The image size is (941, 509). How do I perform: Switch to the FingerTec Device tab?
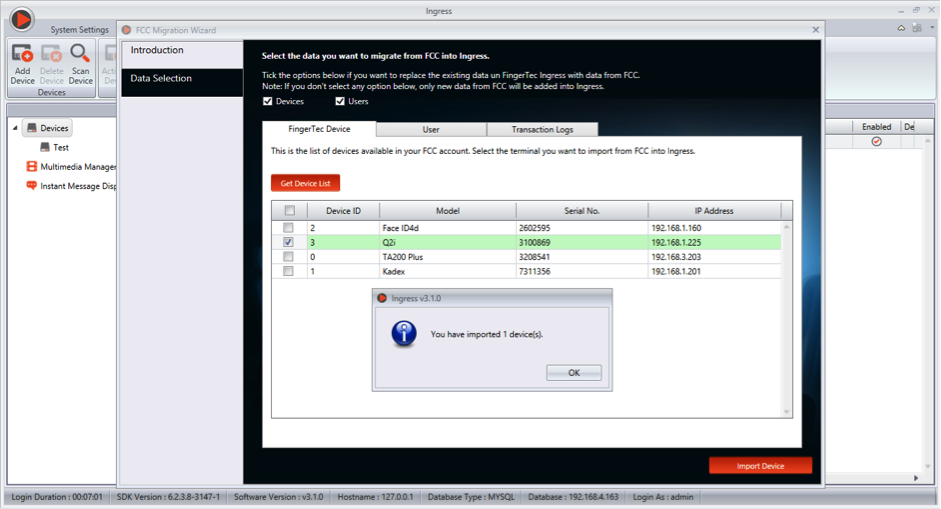pos(319,129)
